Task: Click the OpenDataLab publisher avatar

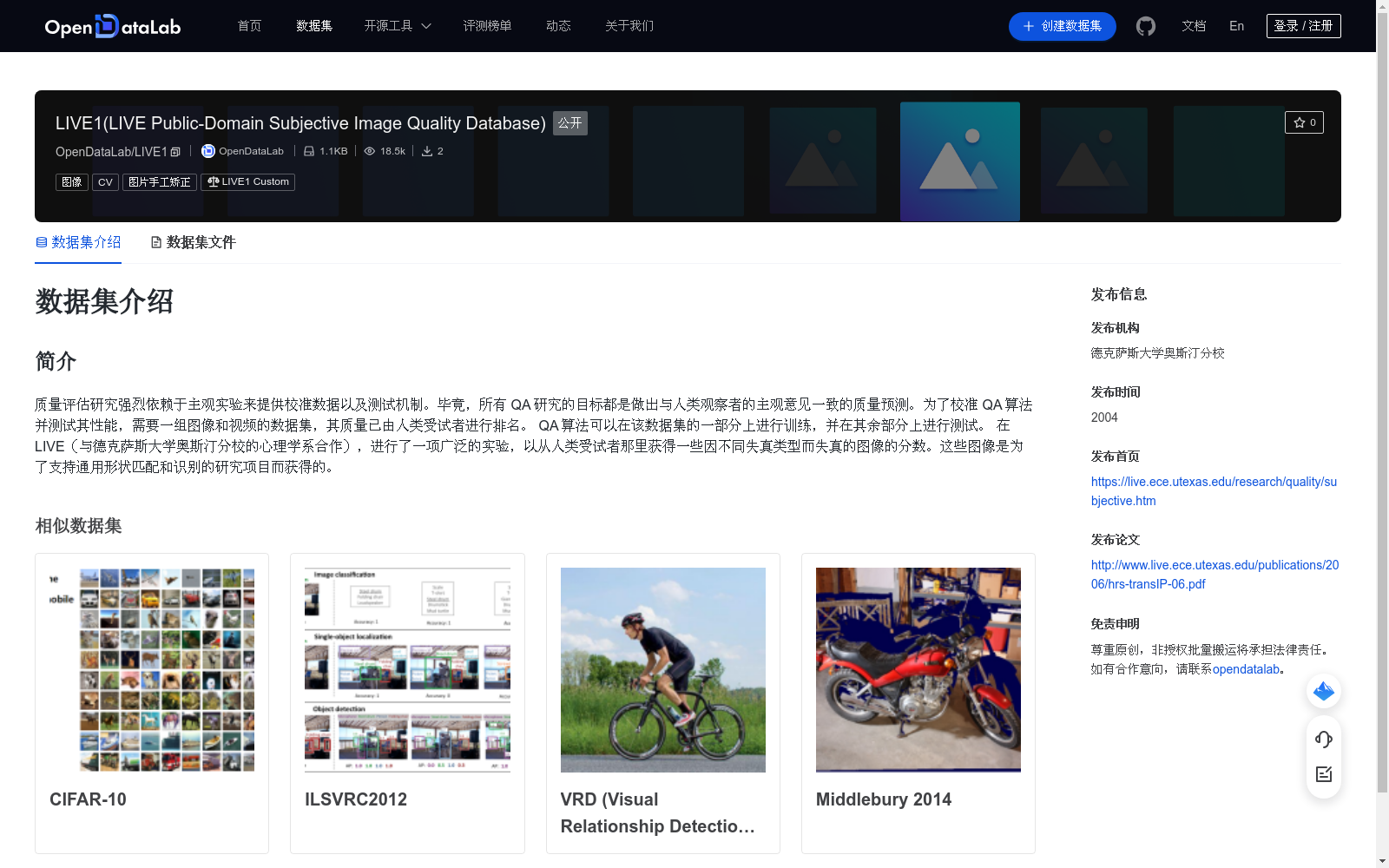Action: tap(208, 151)
